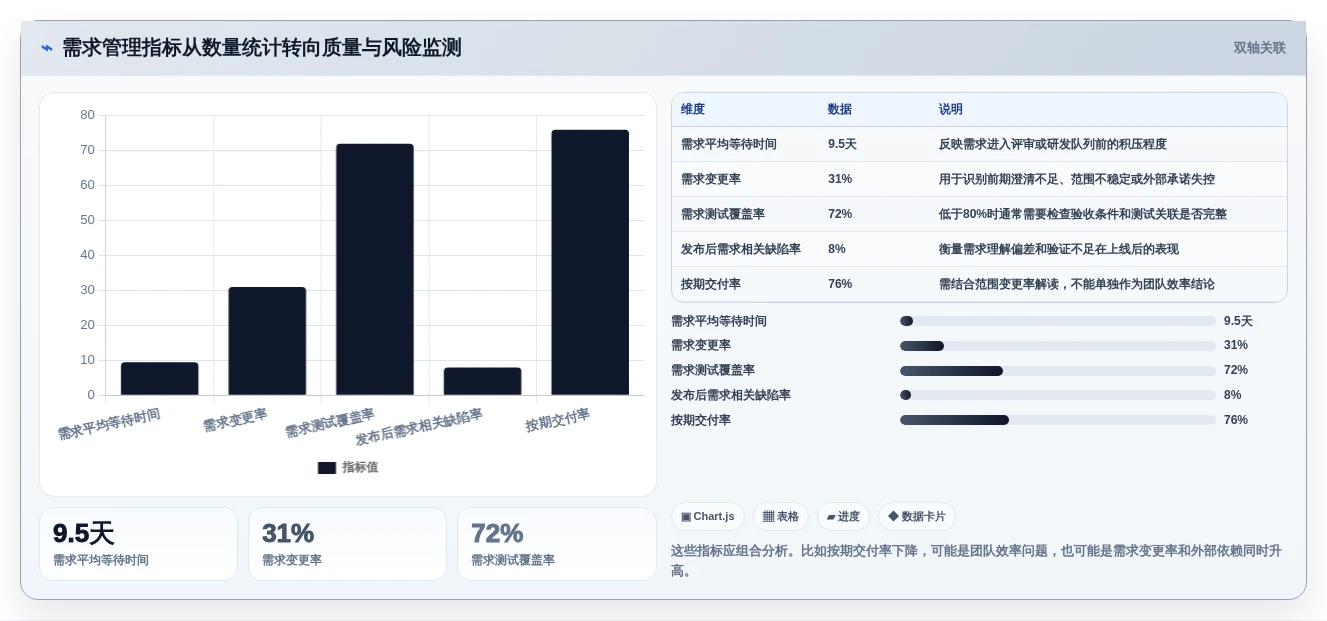Viewport: 1327px width, 621px height.
Task: Click x-axis label 按期交付率 under chart
Action: [x=558, y=420]
